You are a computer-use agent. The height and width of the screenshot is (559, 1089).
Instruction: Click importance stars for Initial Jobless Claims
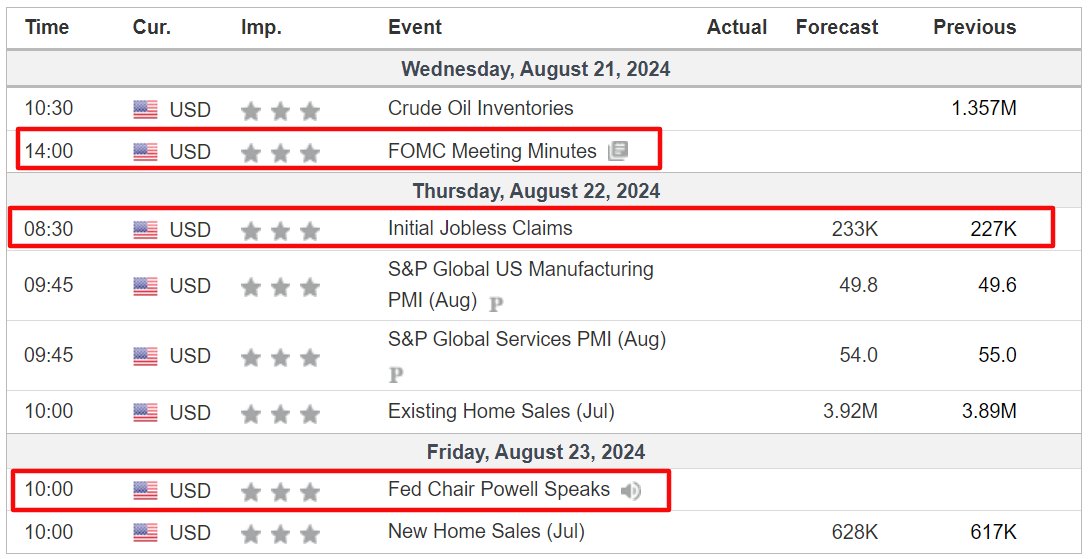pos(281,231)
